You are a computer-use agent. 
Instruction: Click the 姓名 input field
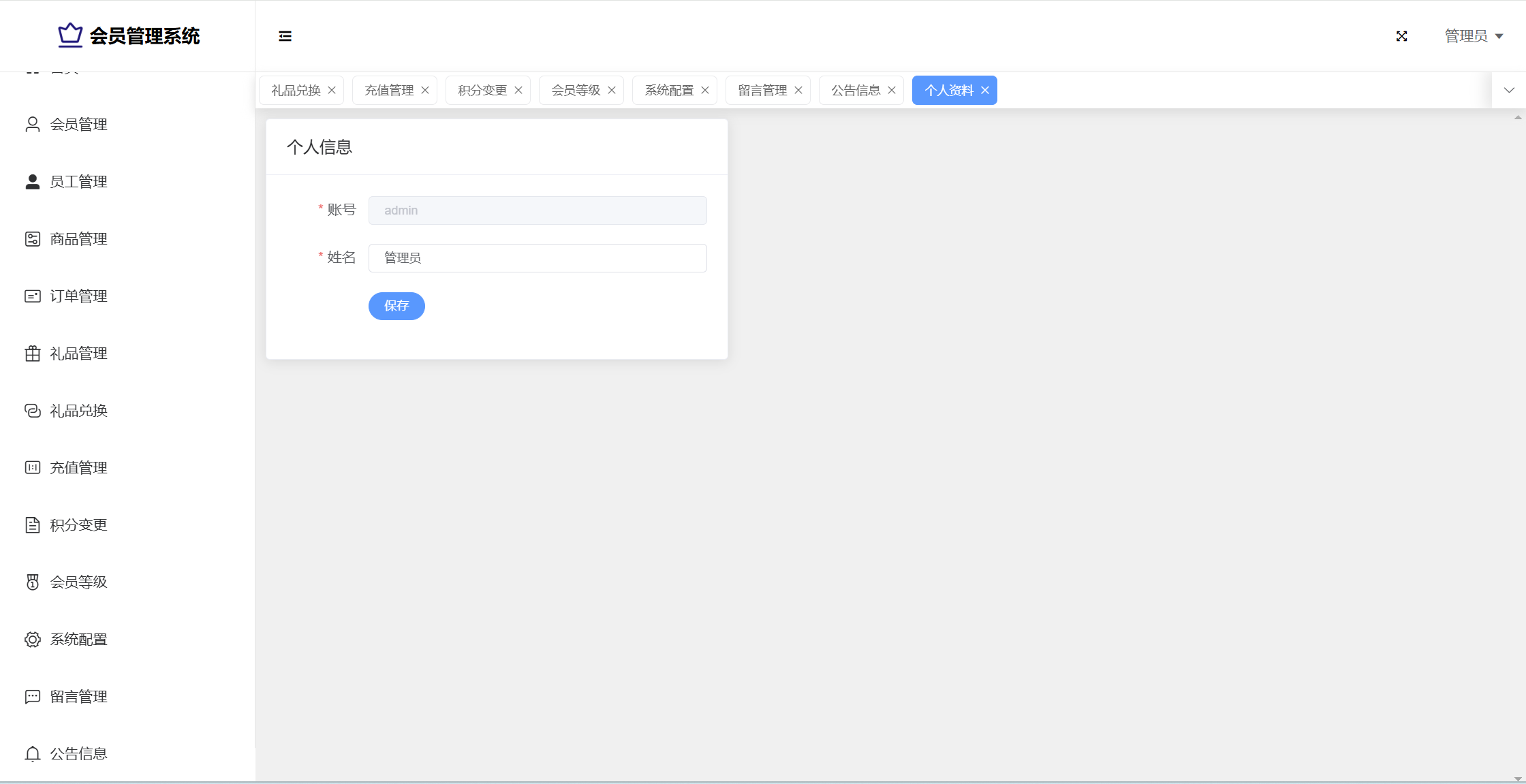click(538, 258)
